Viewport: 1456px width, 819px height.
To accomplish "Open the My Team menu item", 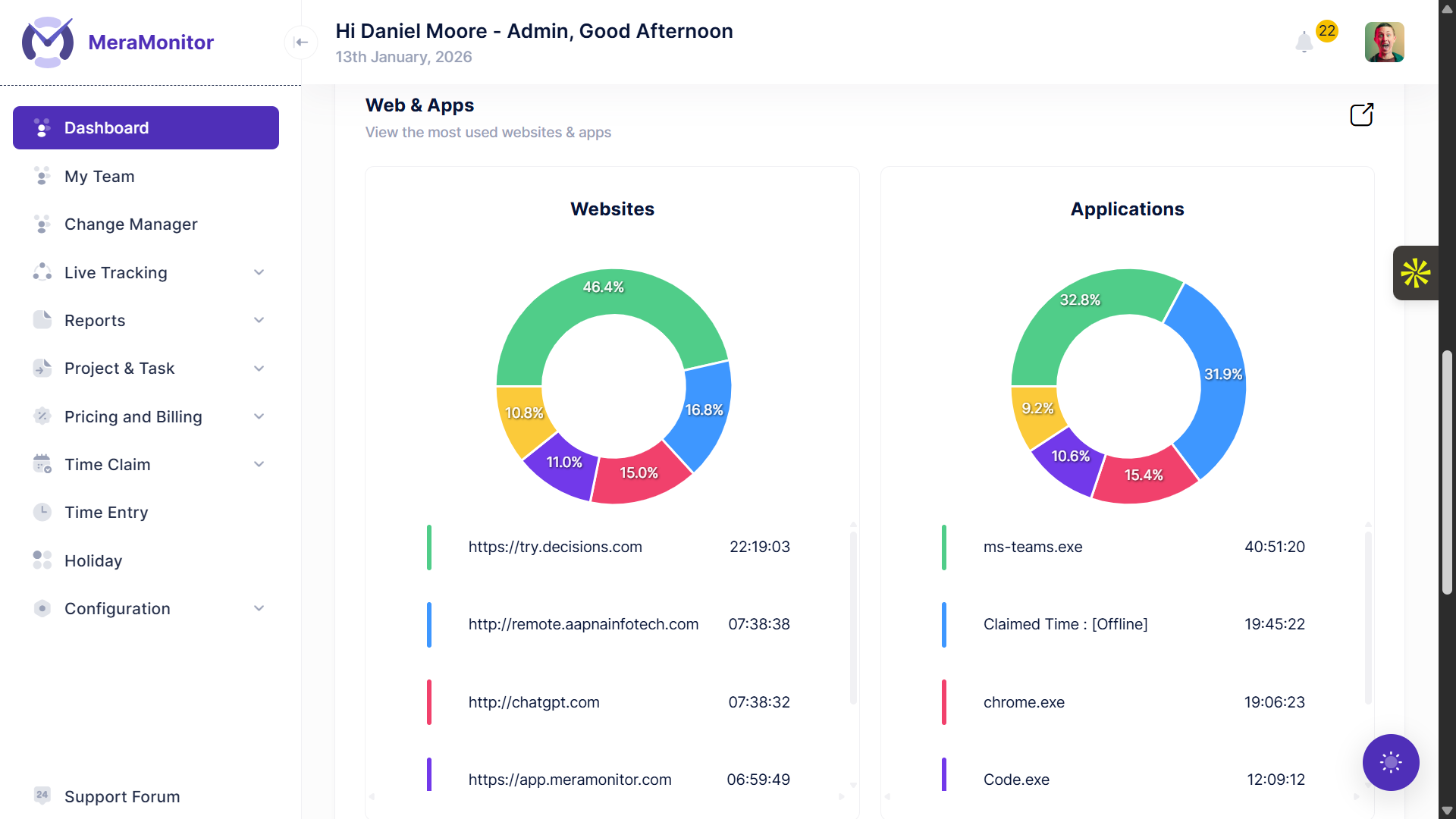I will coord(99,176).
